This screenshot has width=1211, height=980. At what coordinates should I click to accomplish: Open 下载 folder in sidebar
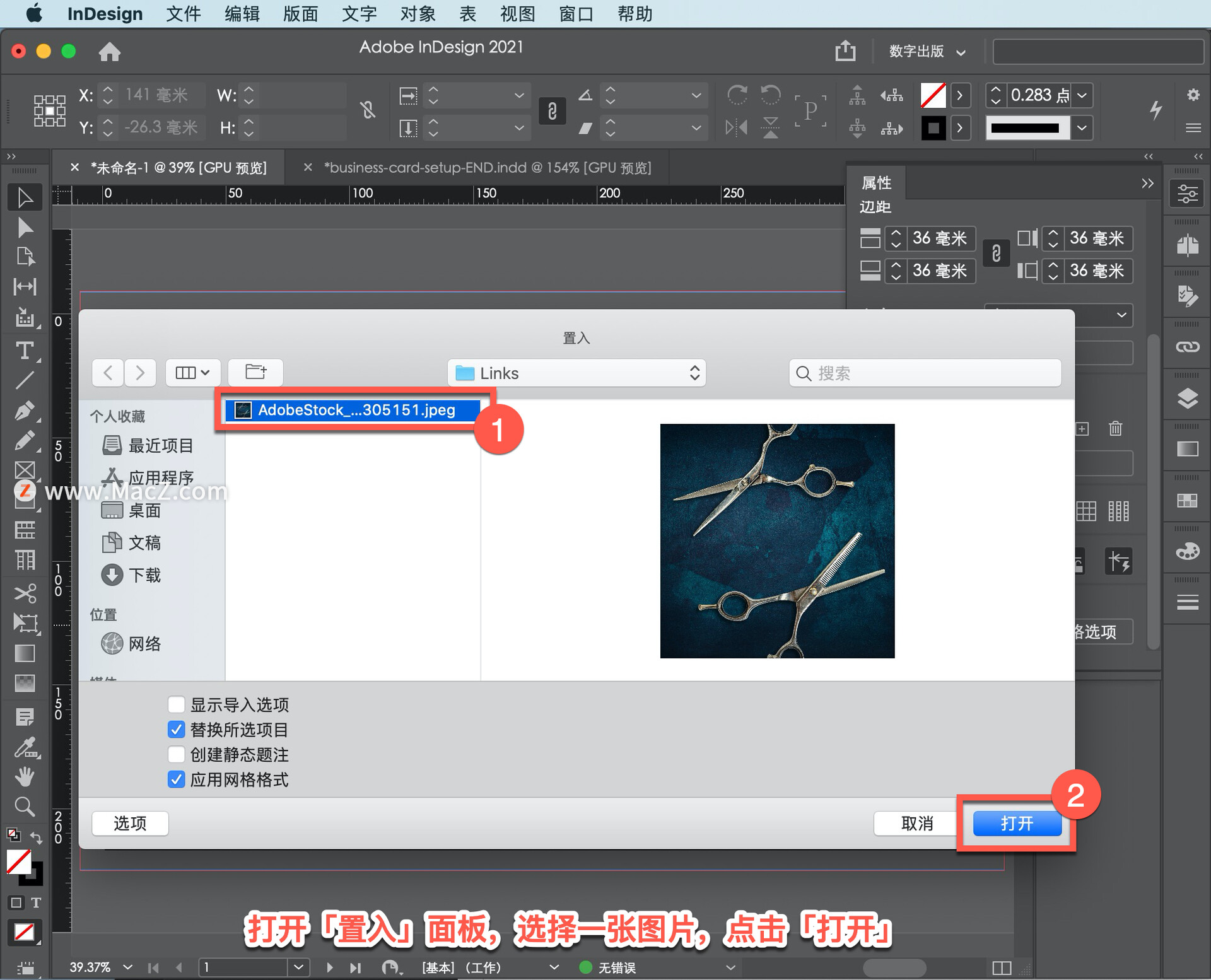coord(132,575)
